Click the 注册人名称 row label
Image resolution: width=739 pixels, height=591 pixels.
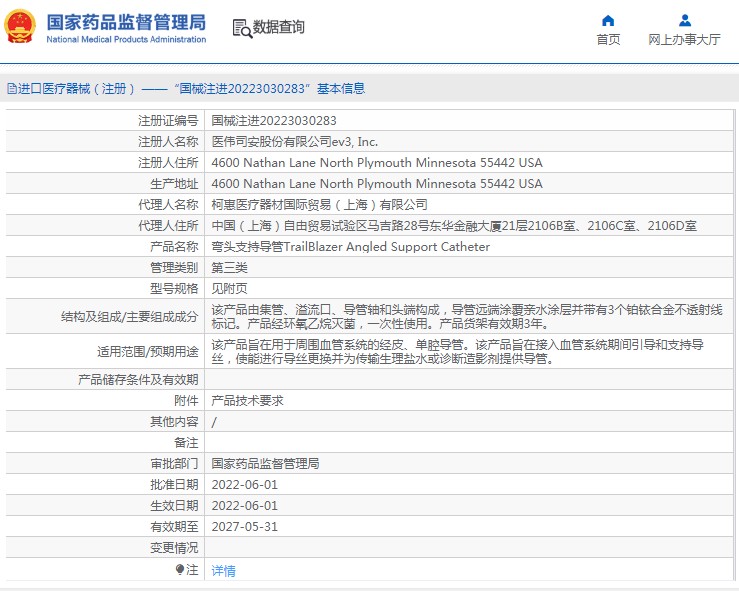(168, 142)
